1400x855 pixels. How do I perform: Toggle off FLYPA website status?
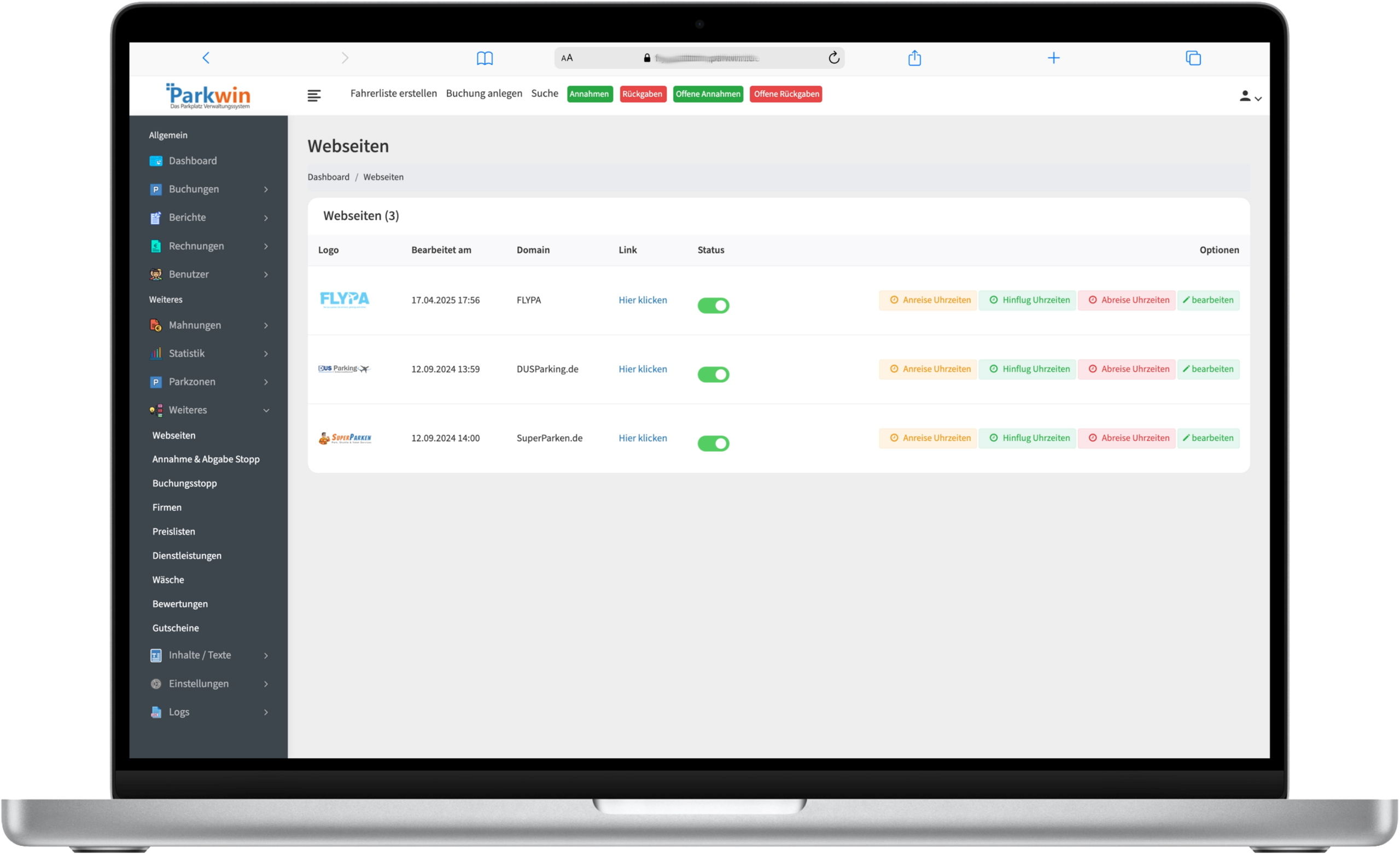(x=713, y=306)
